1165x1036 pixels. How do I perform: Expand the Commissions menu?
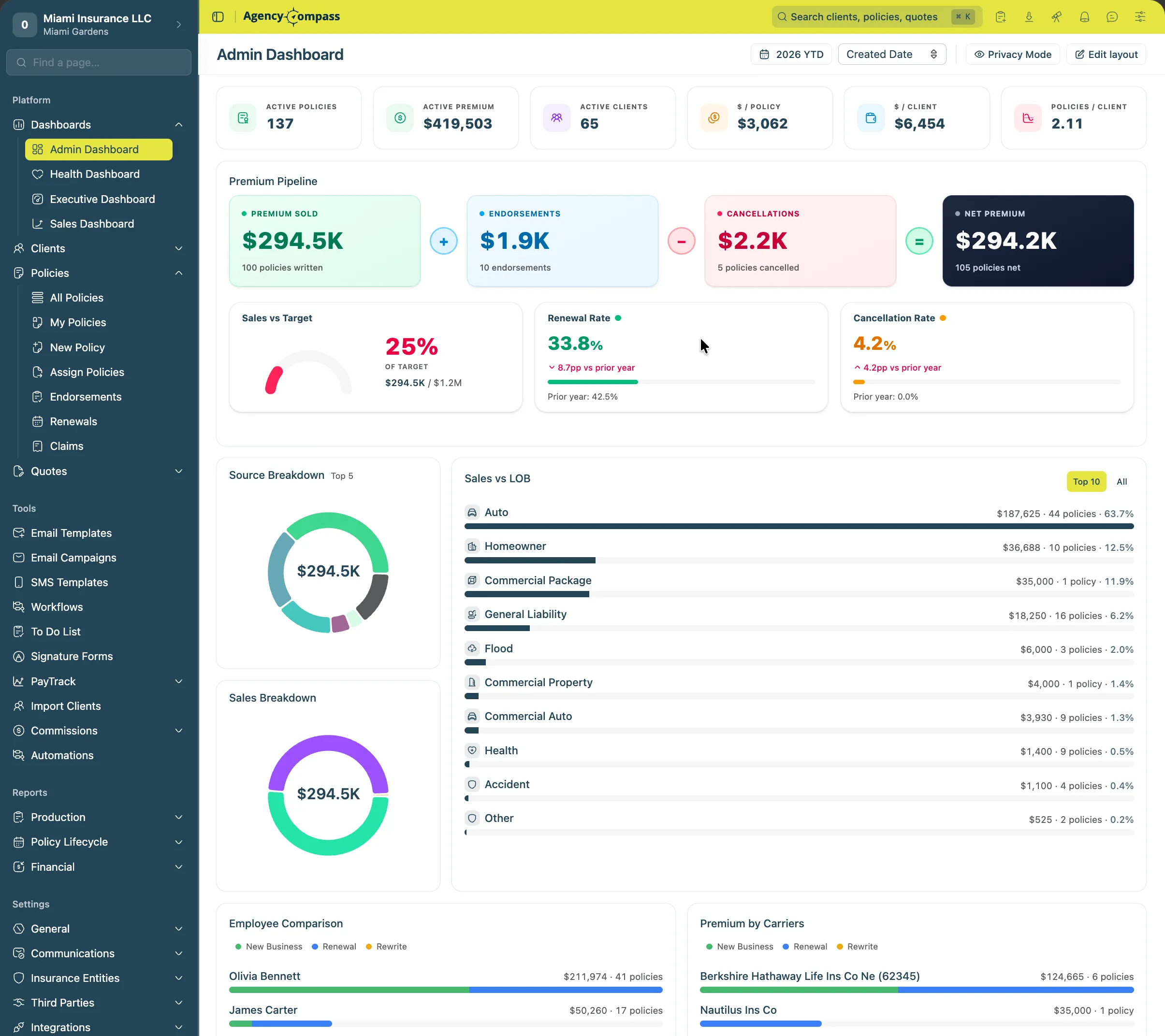(99, 731)
